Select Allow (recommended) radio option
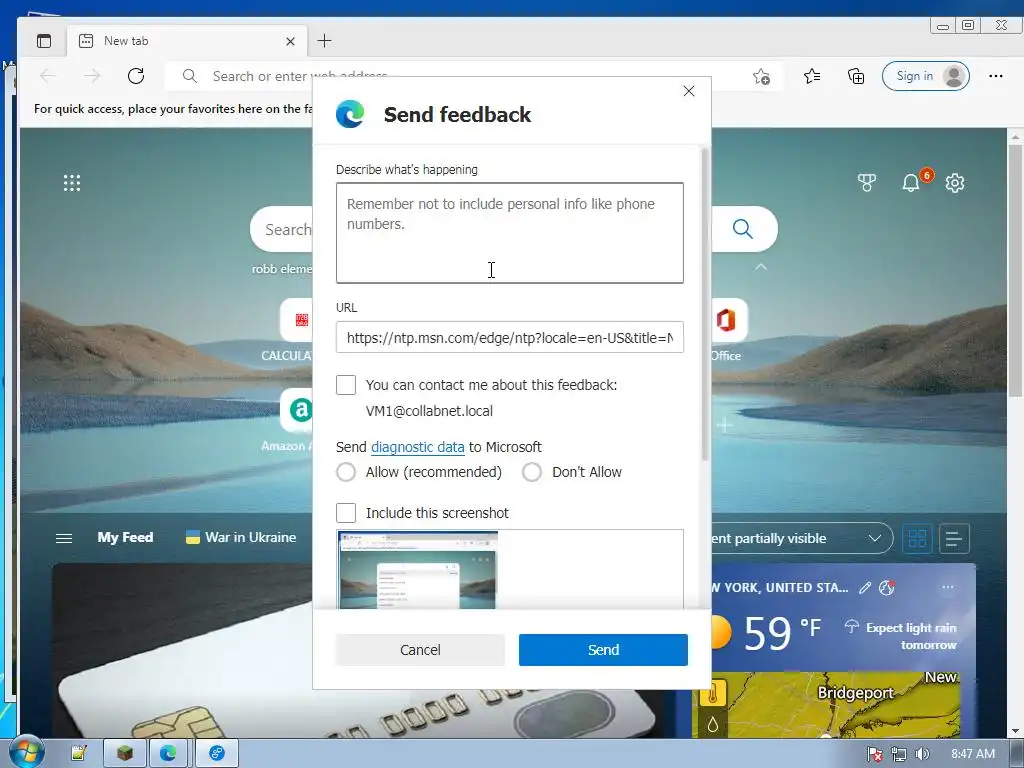 click(346, 472)
